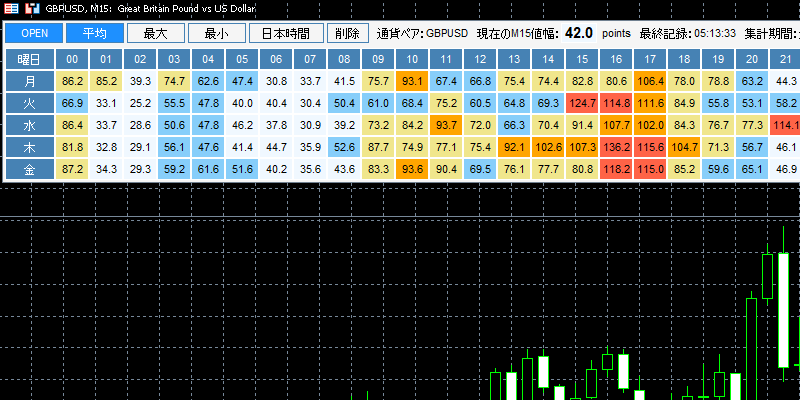Screen dimensions: 800x400
Task: Click the 最終記録: 05:13:33 text
Action: (x=687, y=34)
